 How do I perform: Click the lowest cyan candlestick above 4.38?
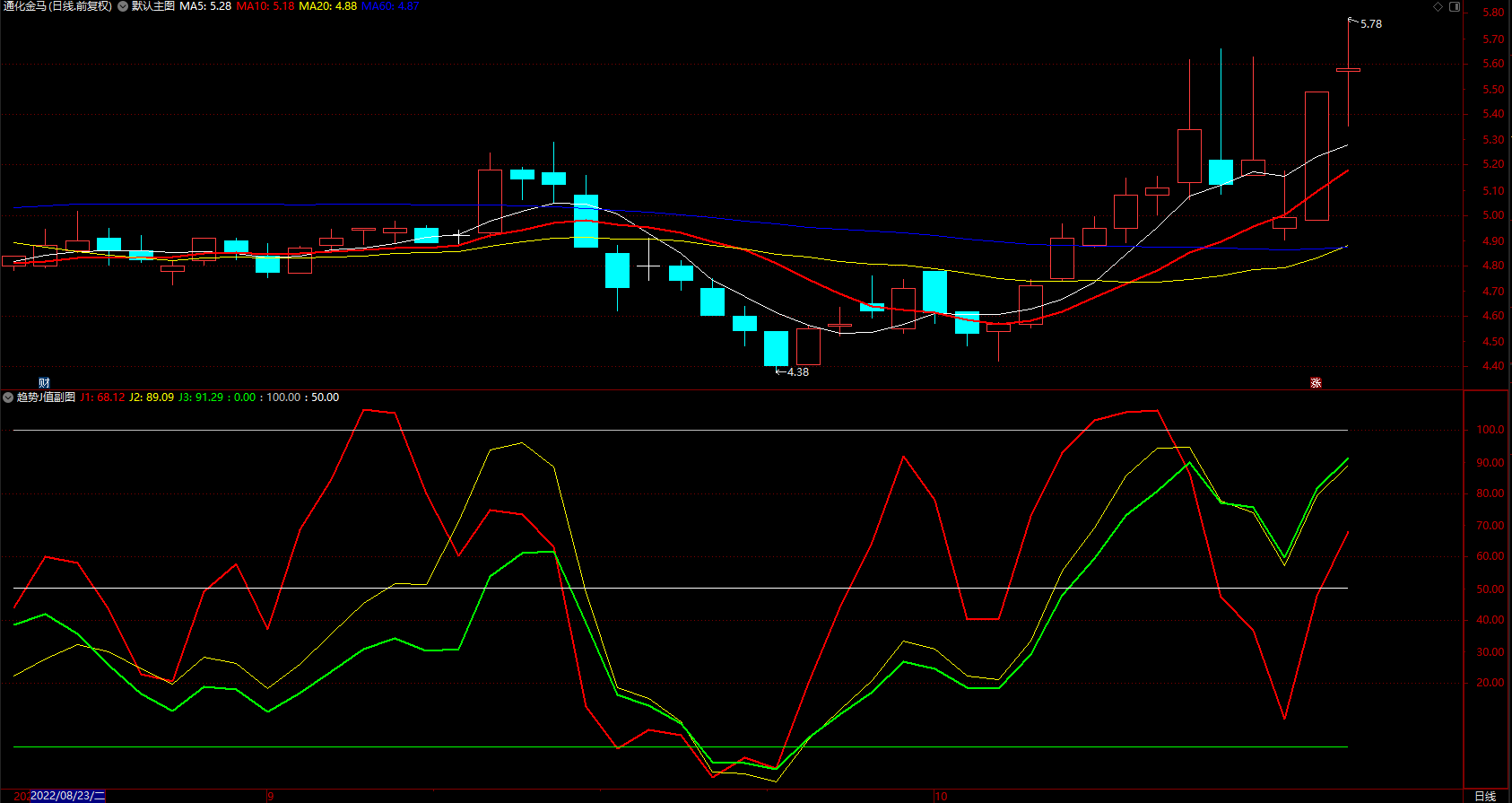(776, 348)
